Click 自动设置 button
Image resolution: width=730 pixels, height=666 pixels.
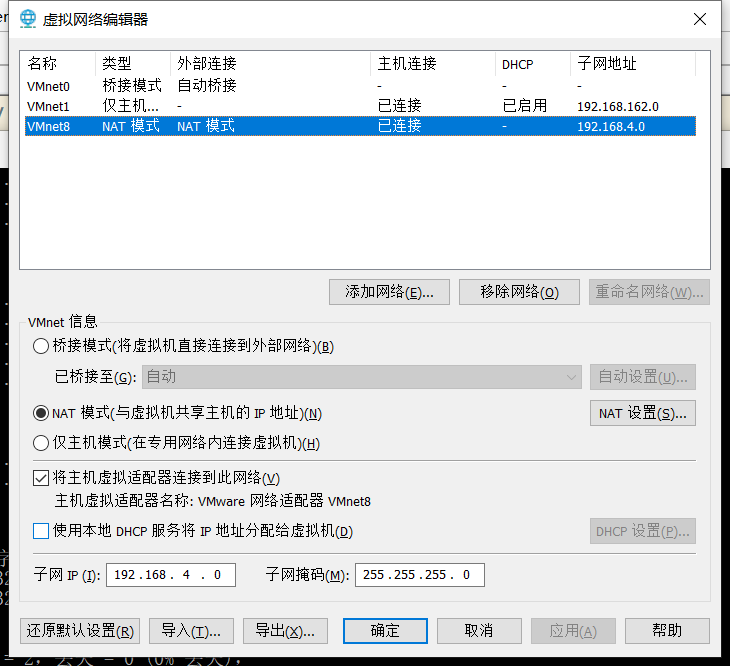tap(642, 377)
